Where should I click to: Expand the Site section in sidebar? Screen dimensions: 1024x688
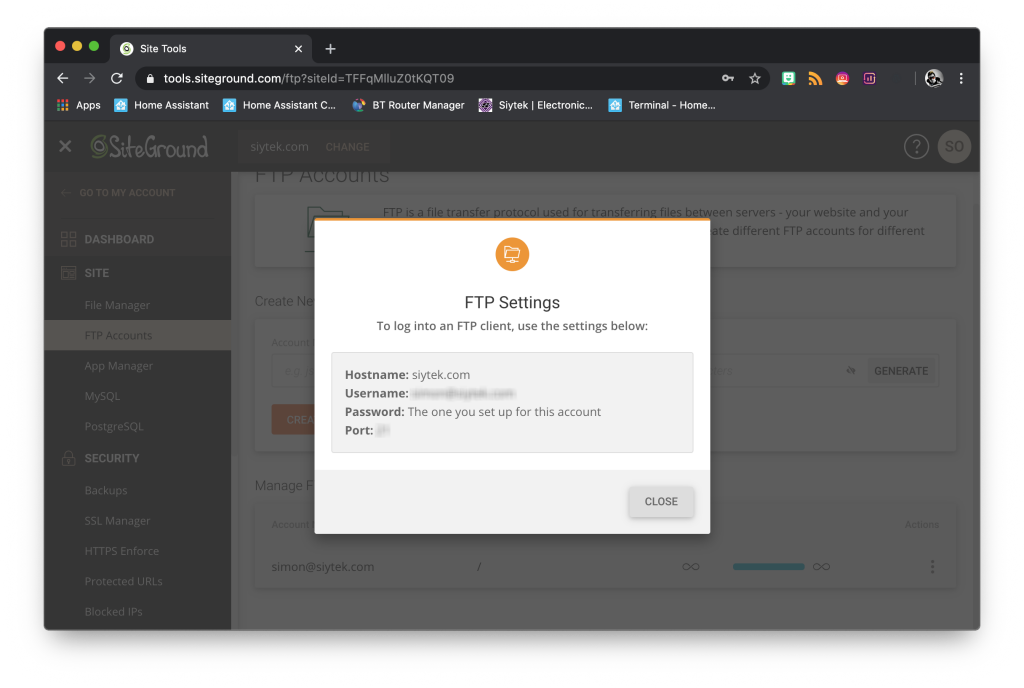(x=97, y=273)
